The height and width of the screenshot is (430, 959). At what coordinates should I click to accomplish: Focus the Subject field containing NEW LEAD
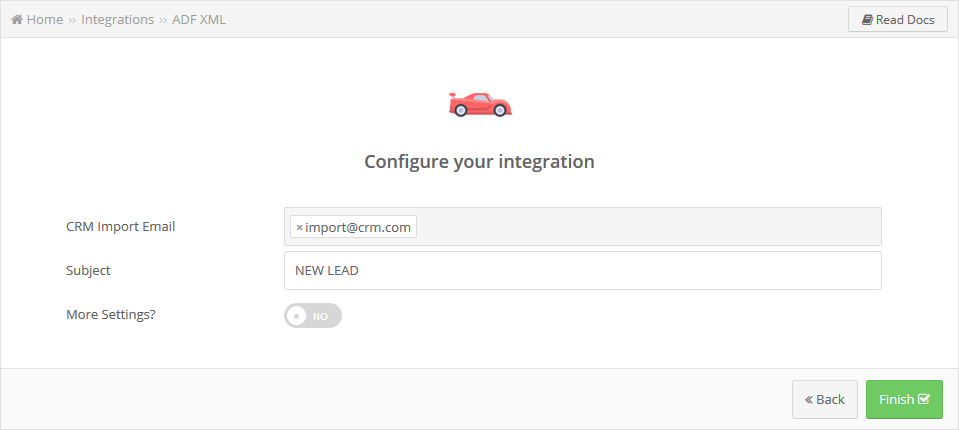[582, 270]
